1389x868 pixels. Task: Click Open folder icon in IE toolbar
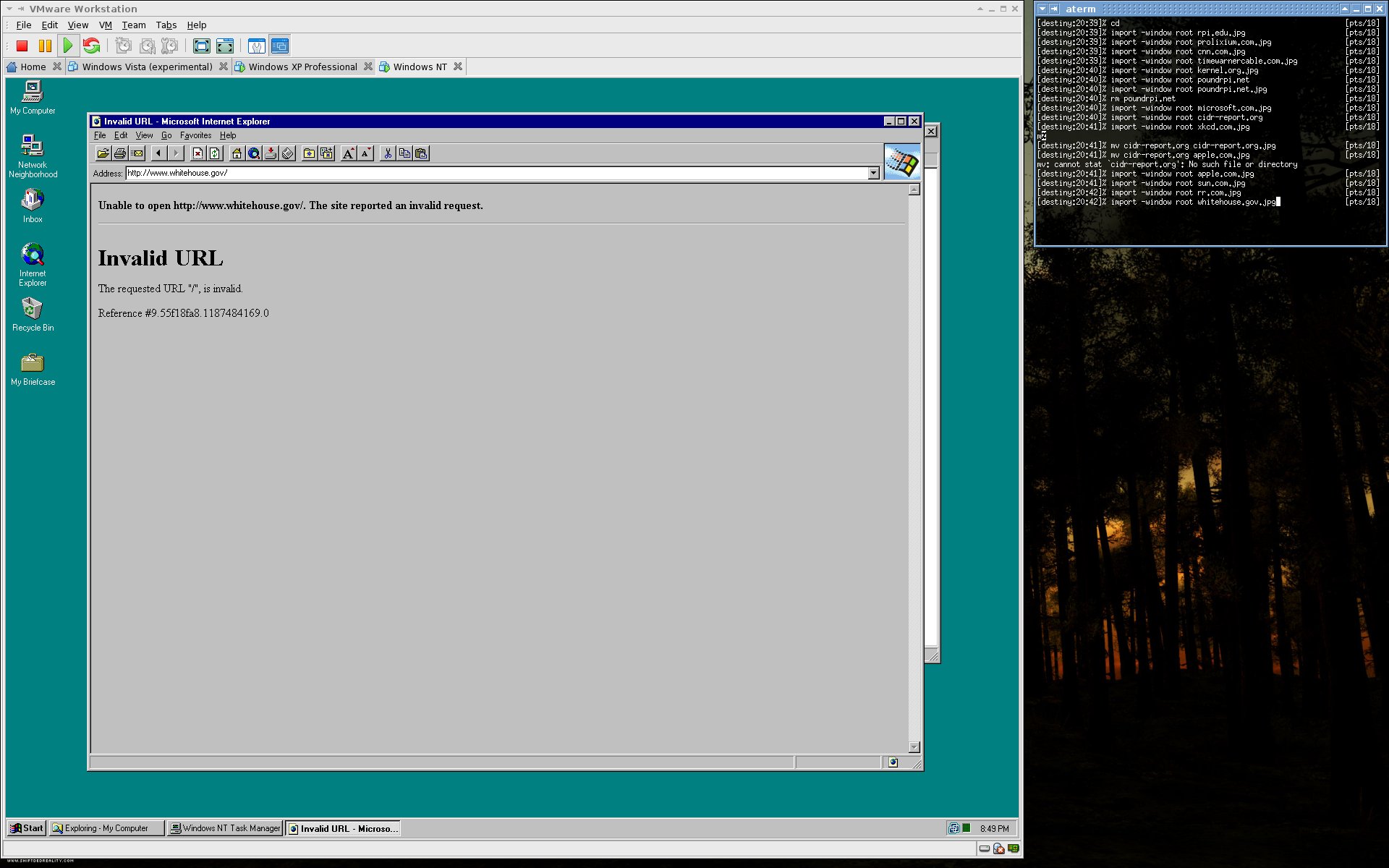103,153
